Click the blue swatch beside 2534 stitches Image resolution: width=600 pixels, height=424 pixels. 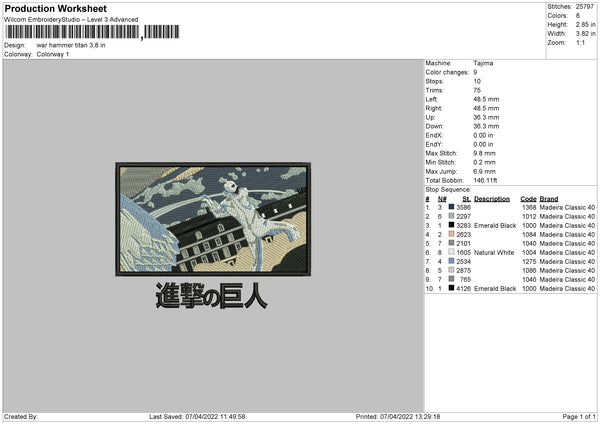(452, 261)
